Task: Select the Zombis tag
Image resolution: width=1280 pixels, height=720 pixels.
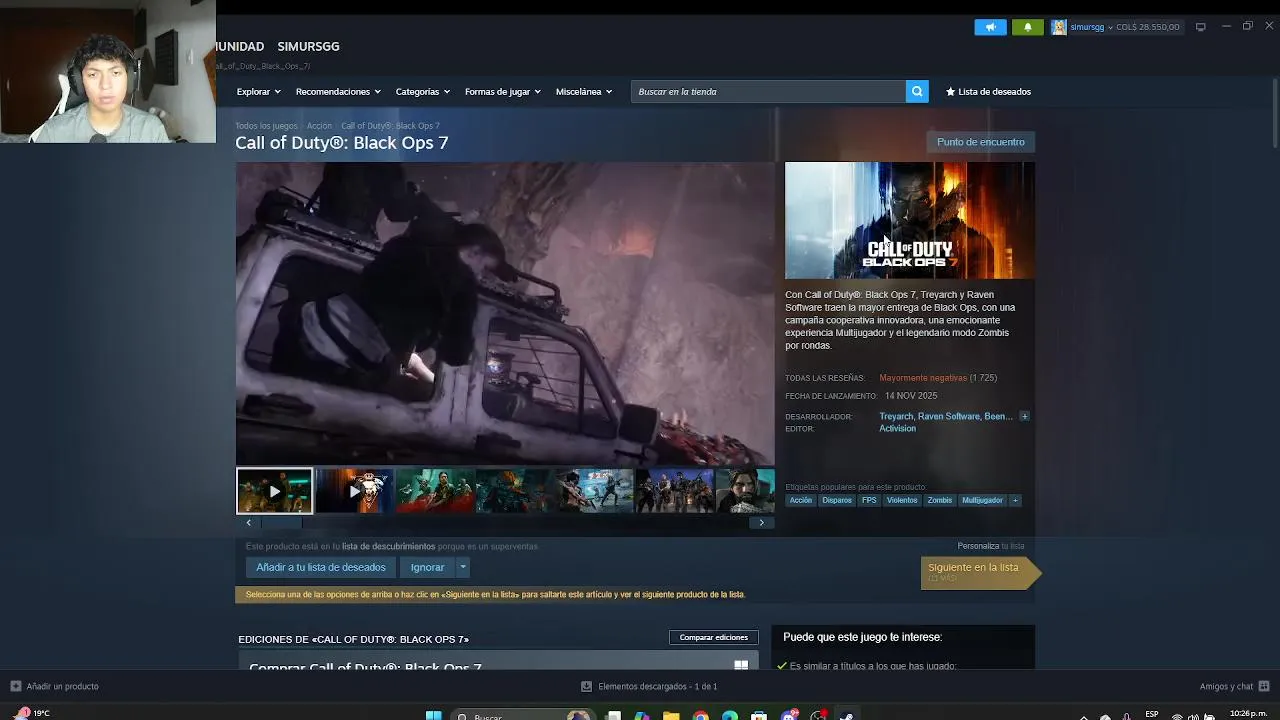Action: point(940,500)
